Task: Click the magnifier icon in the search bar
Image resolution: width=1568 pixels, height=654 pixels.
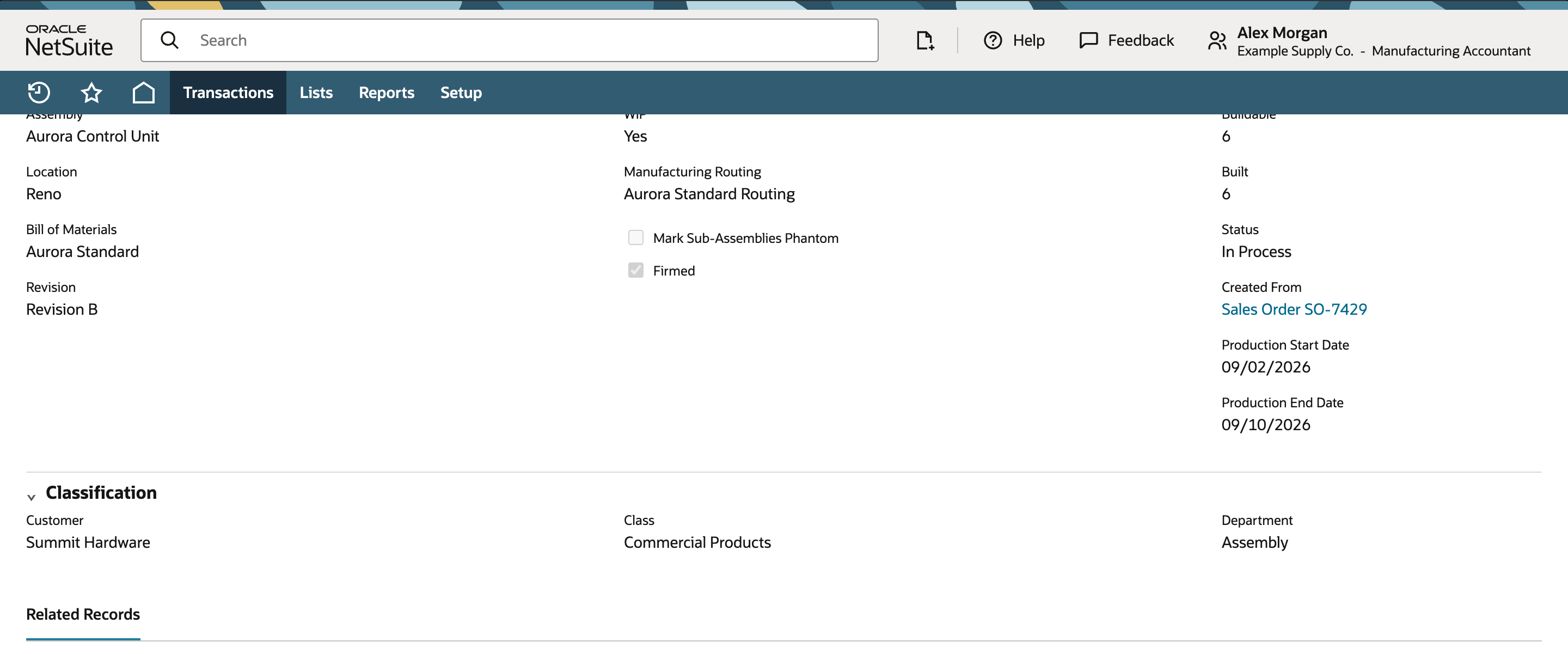Action: point(169,40)
